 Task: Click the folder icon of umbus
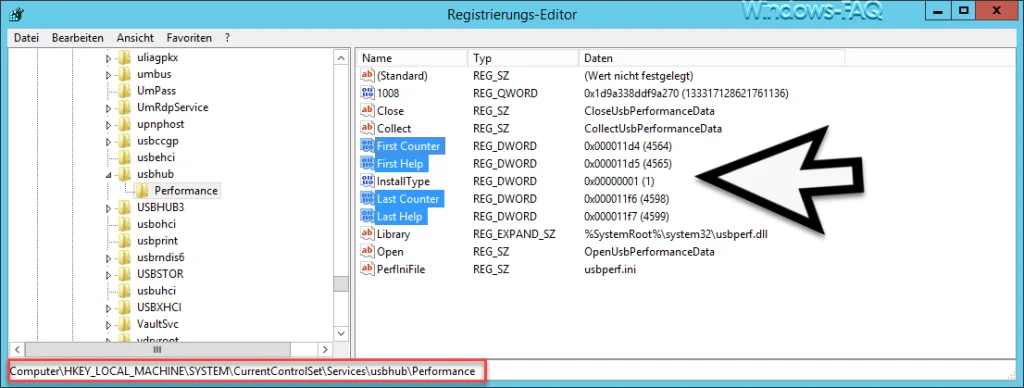(125, 74)
